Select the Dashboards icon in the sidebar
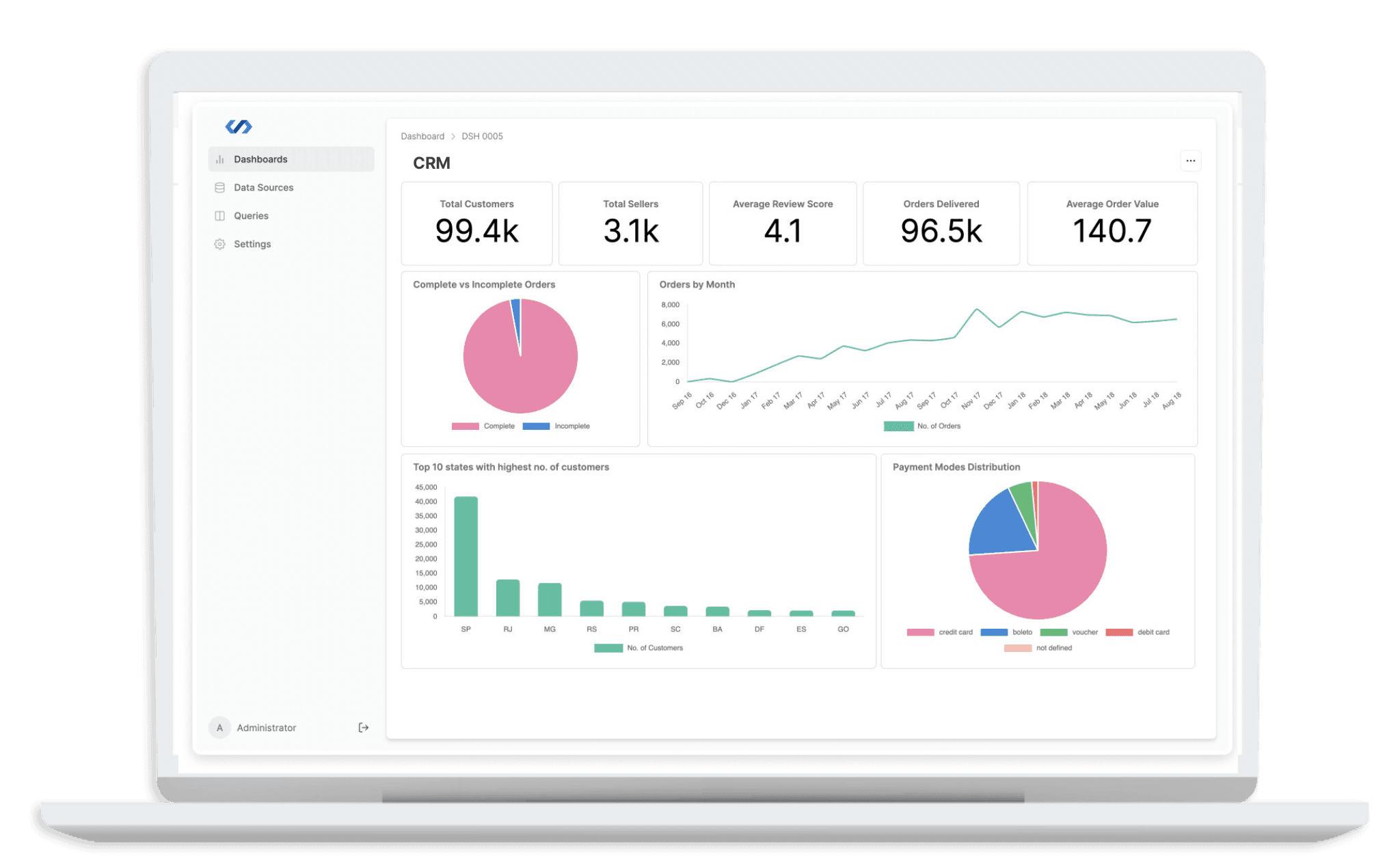1400x859 pixels. [x=219, y=159]
